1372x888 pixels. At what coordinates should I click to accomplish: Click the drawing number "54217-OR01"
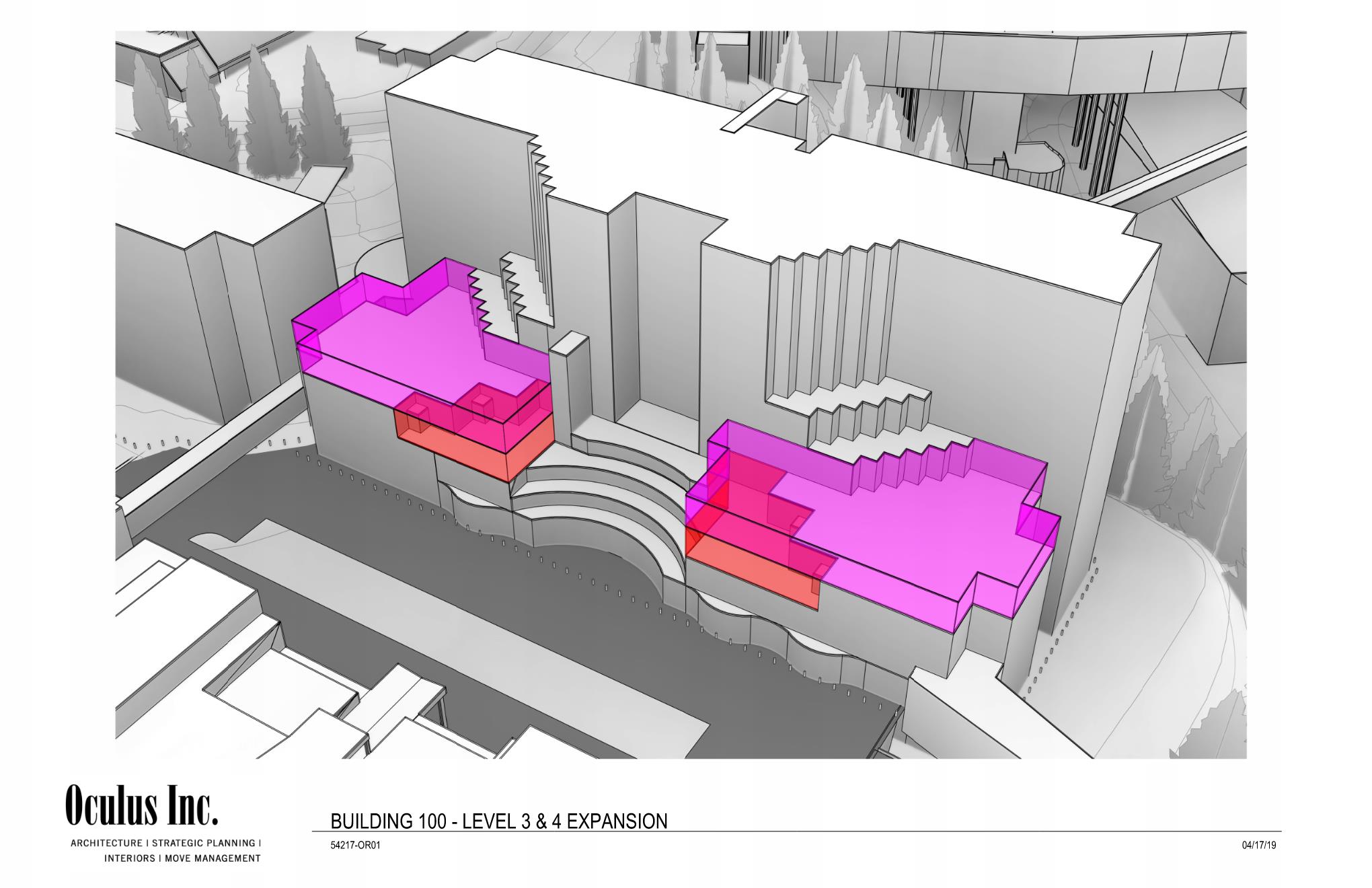pyautogui.click(x=356, y=846)
